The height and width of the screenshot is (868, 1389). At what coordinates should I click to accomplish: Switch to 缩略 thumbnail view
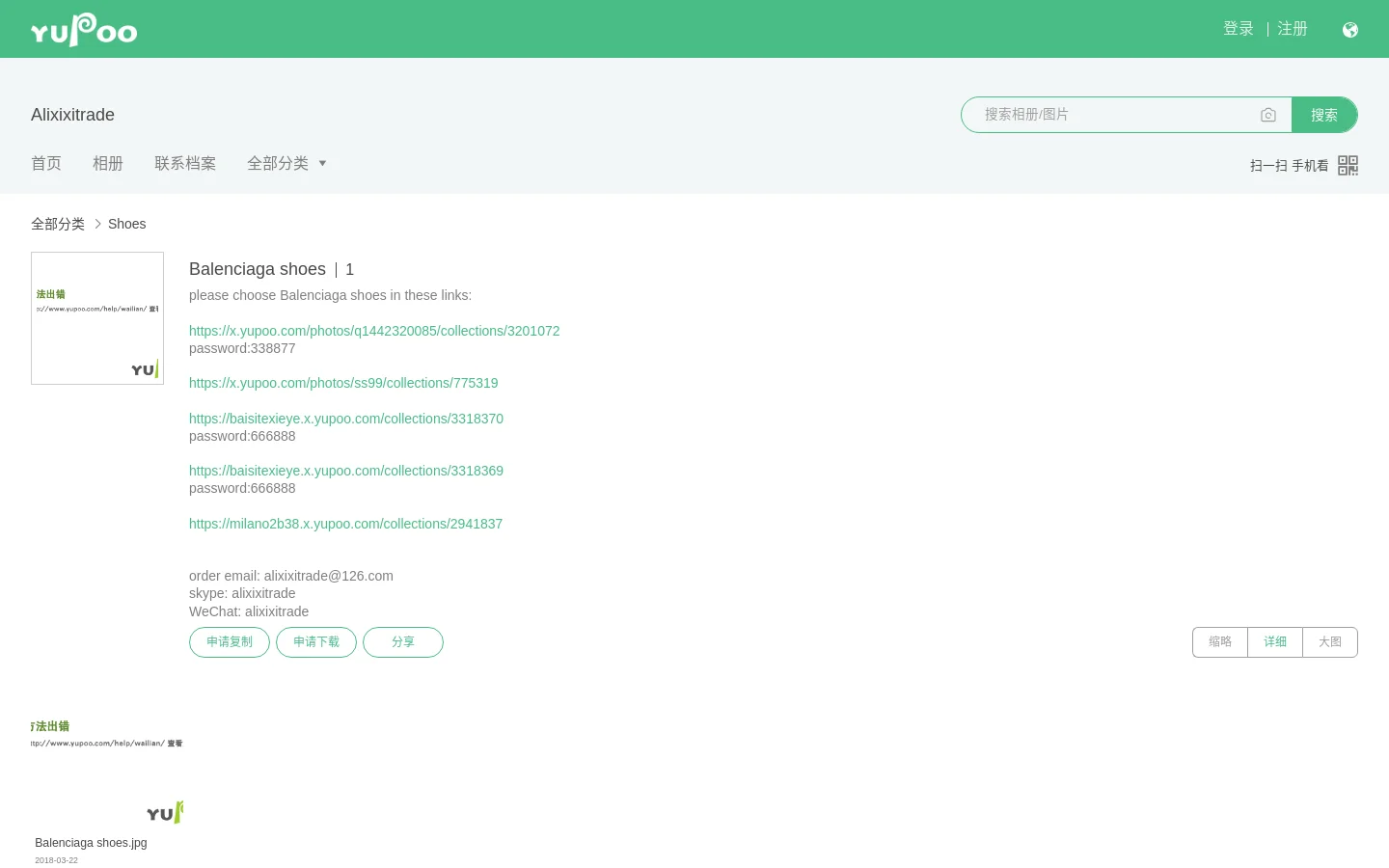(x=1220, y=642)
